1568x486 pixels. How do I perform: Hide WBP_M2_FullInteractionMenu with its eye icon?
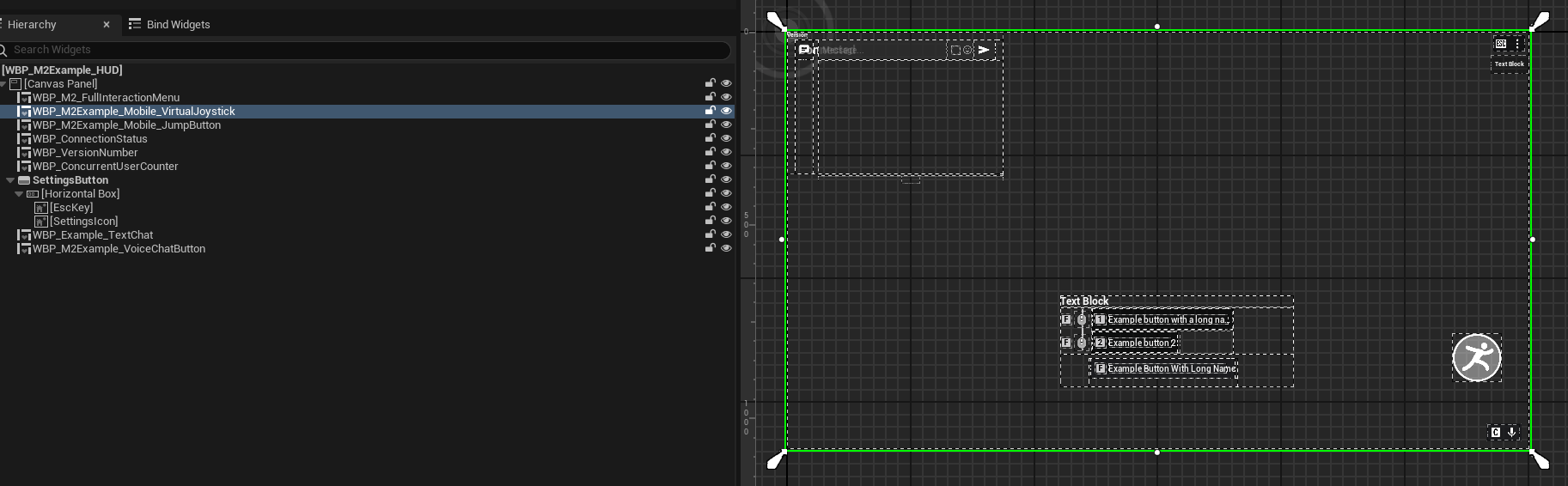point(726,97)
